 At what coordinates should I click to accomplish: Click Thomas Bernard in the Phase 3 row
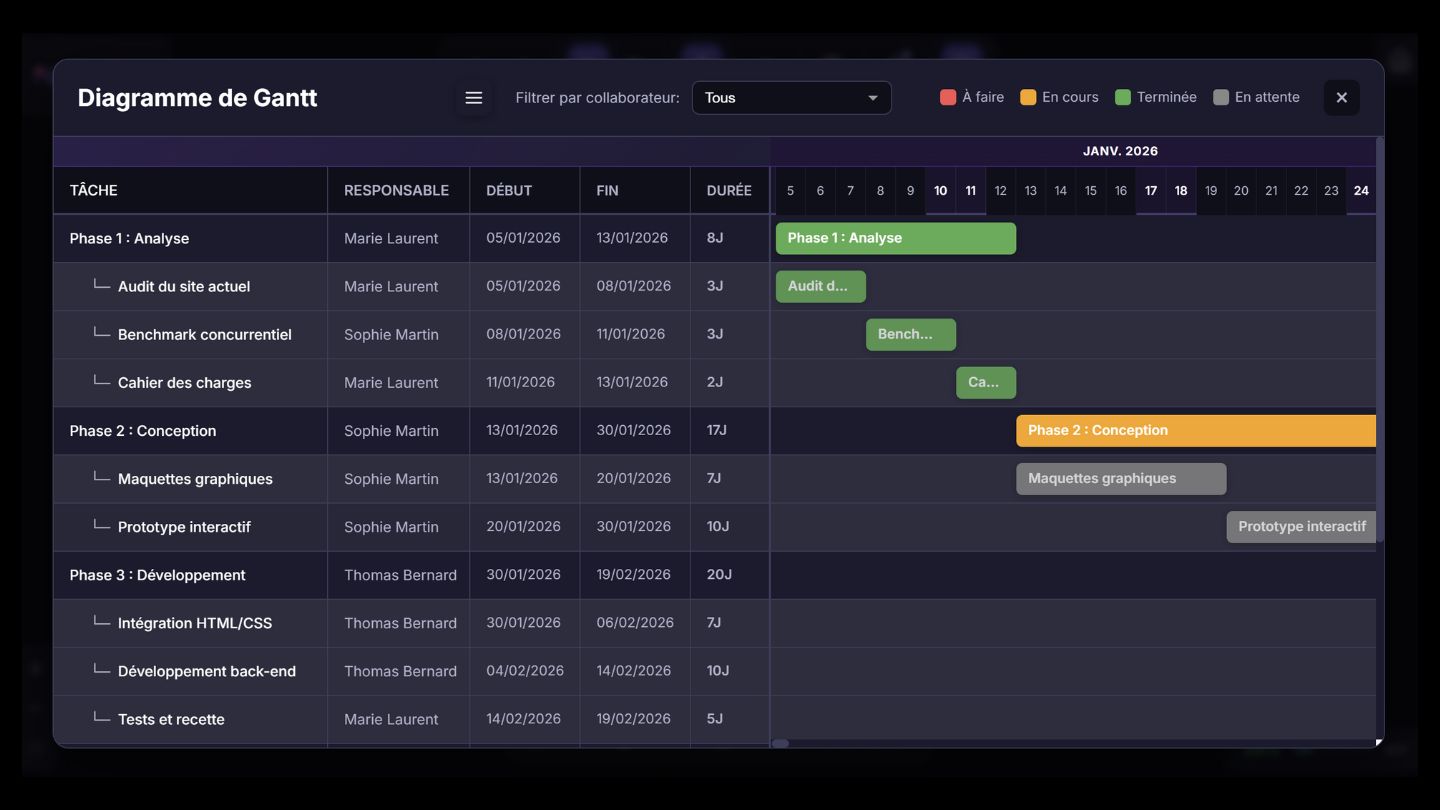[400, 574]
